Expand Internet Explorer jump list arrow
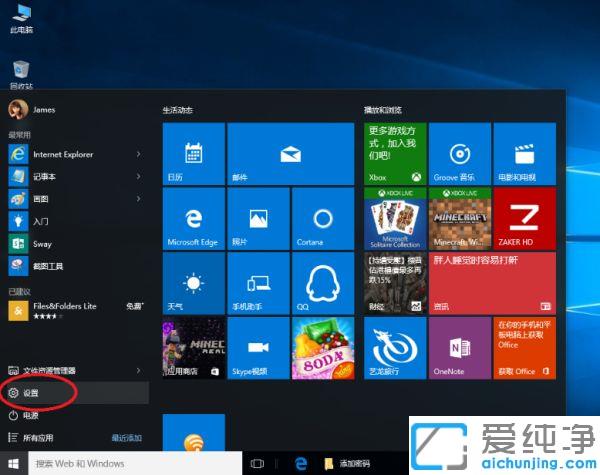 point(139,154)
